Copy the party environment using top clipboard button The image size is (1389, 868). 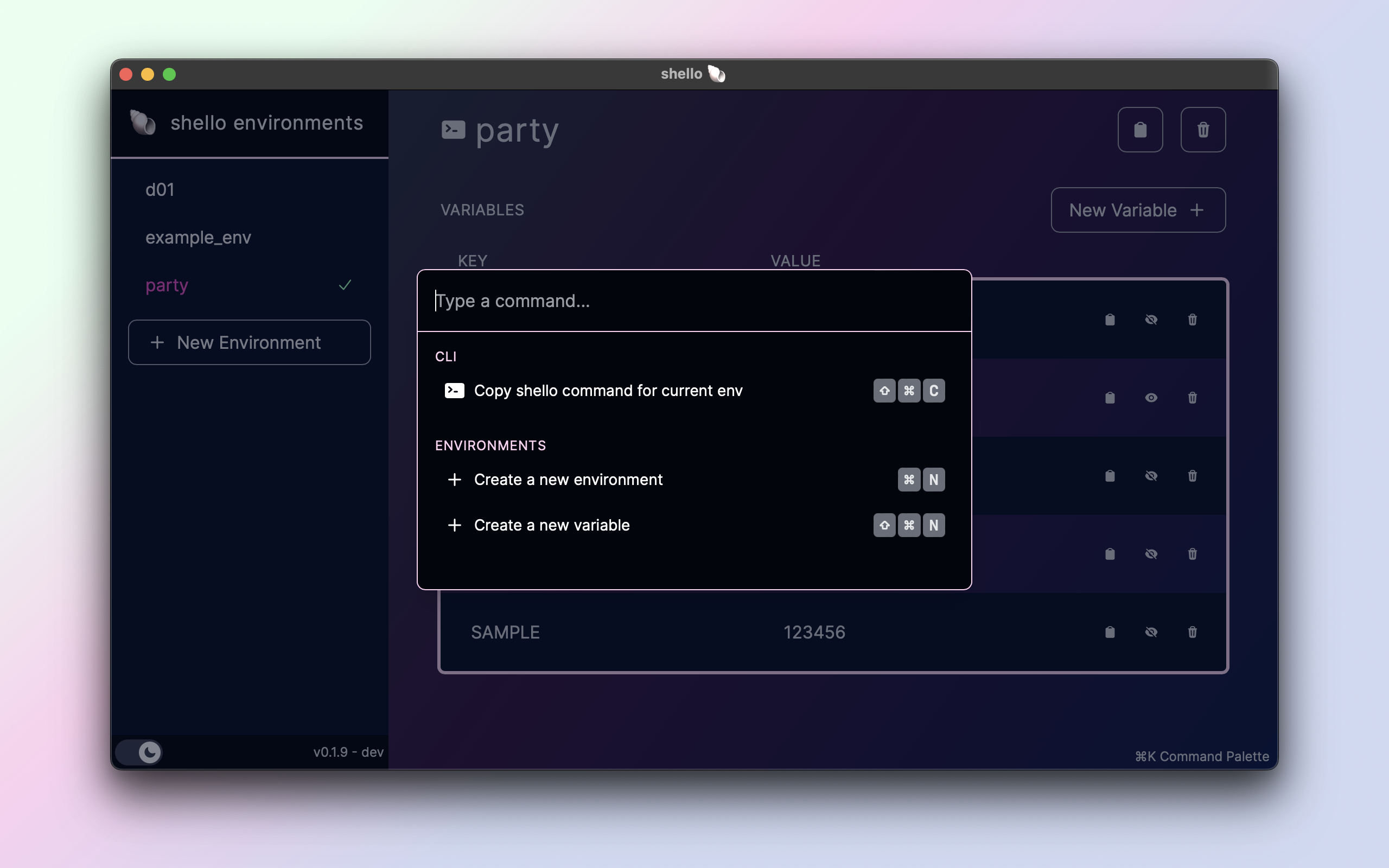[1140, 130]
